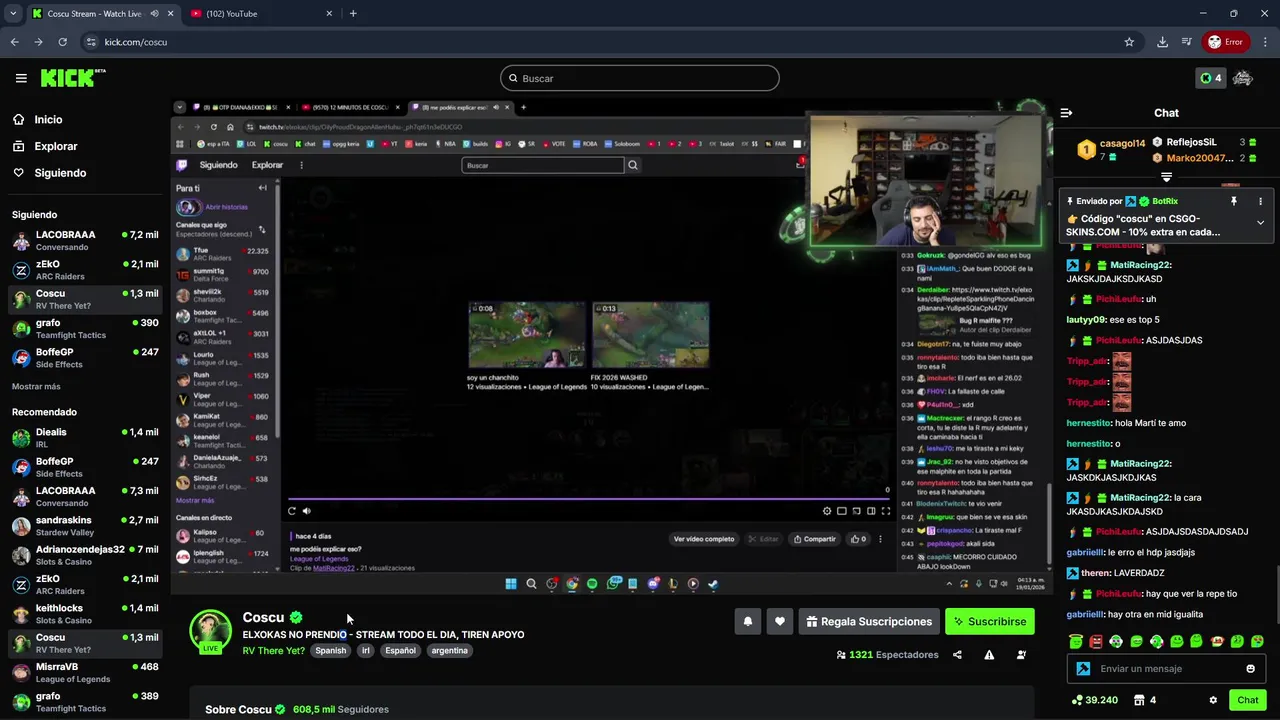Expand Mostrar más under Siguiendo
Image resolution: width=1280 pixels, height=720 pixels.
click(36, 386)
